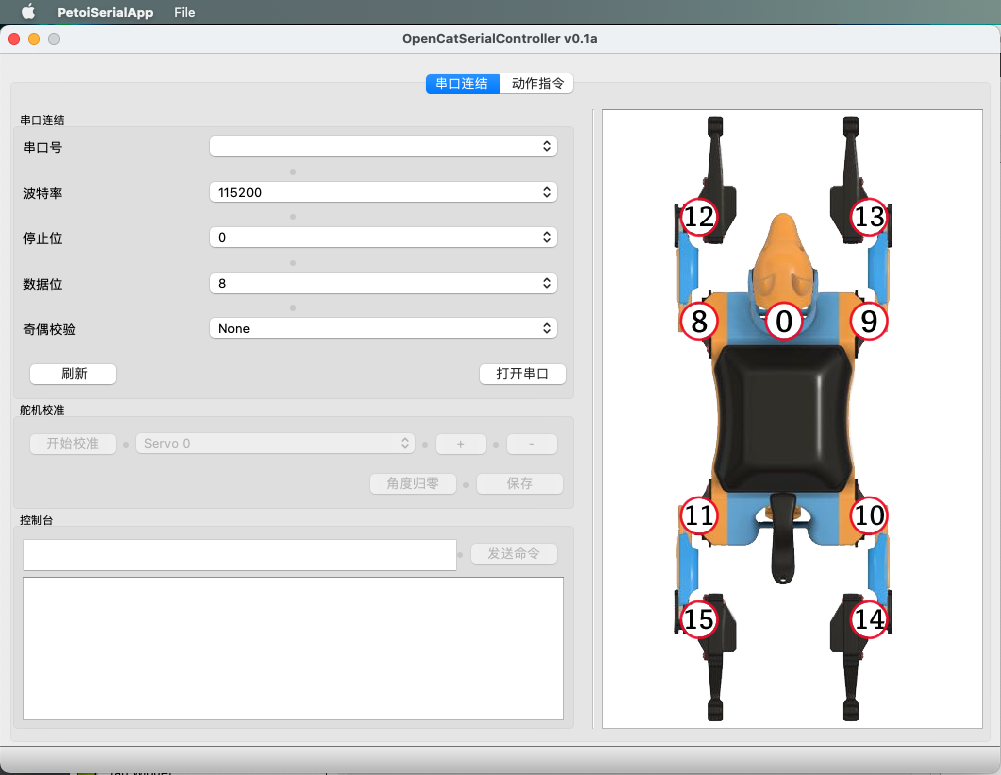
Task: Click the 刷新 refresh button
Action: (x=73, y=373)
